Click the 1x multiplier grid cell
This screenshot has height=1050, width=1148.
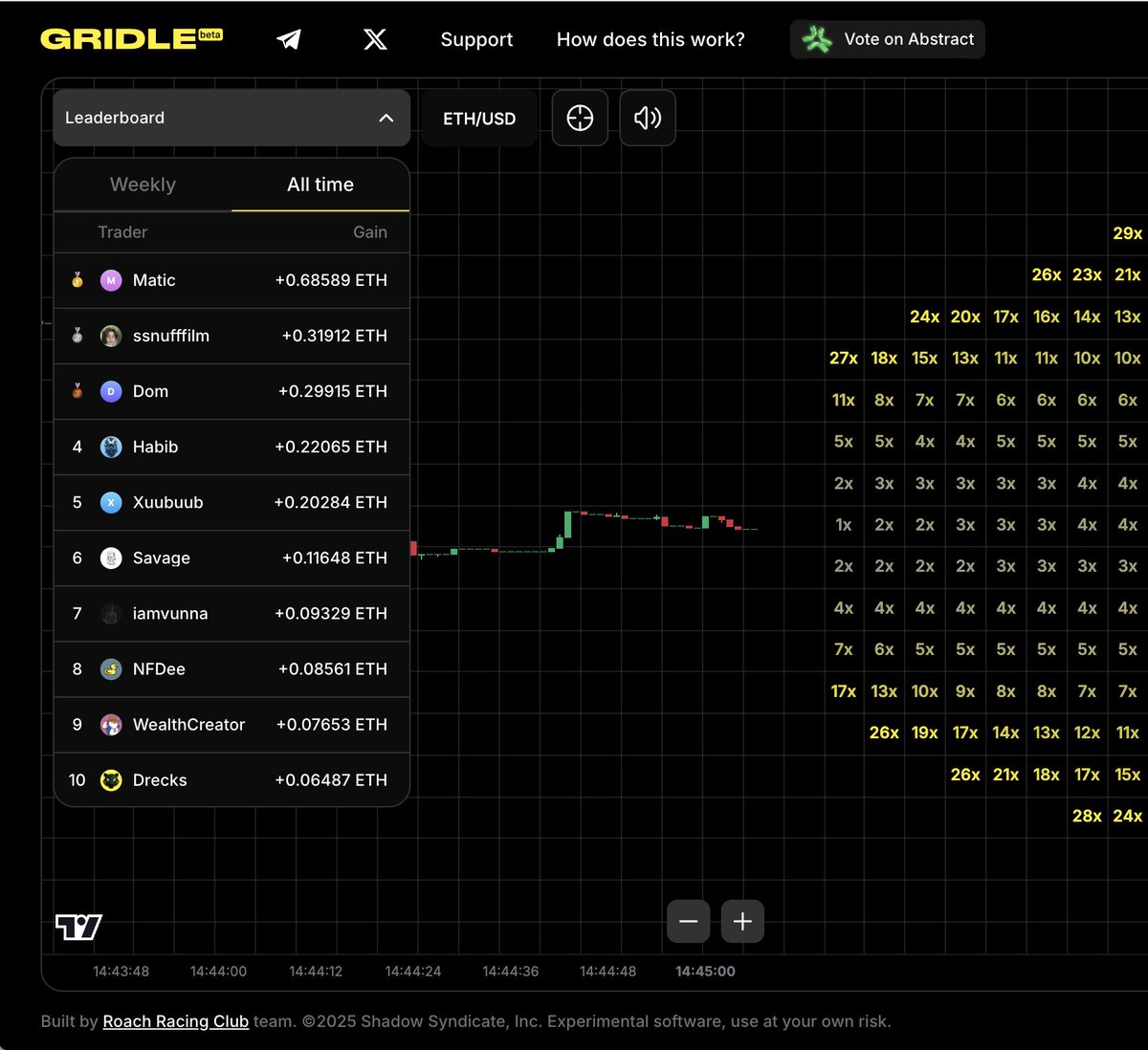(844, 524)
